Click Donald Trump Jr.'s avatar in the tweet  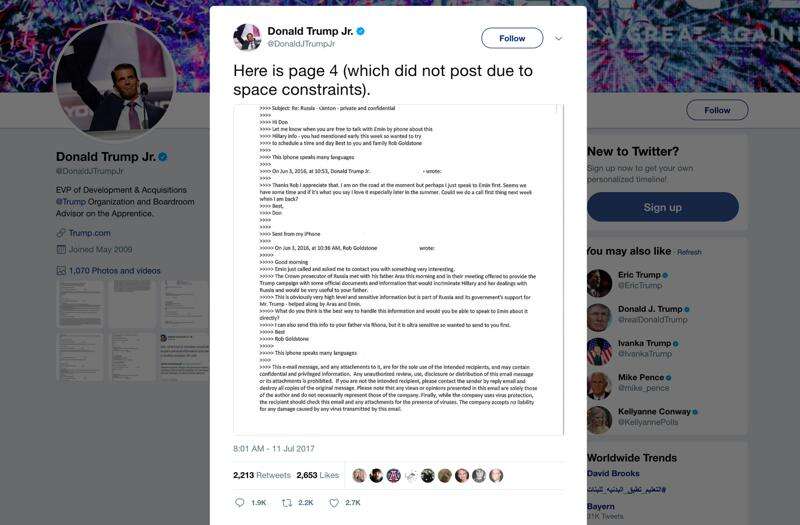pos(247,37)
